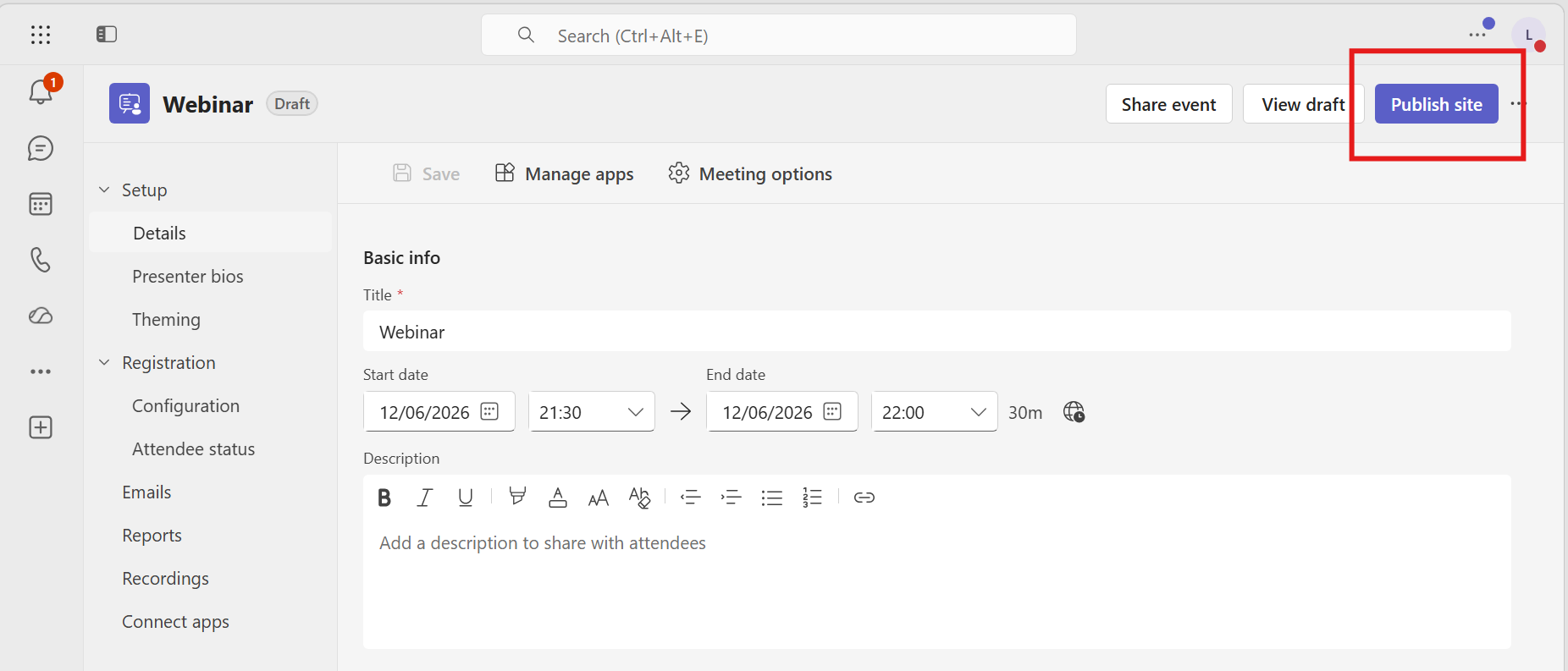Open Manage apps

[564, 173]
